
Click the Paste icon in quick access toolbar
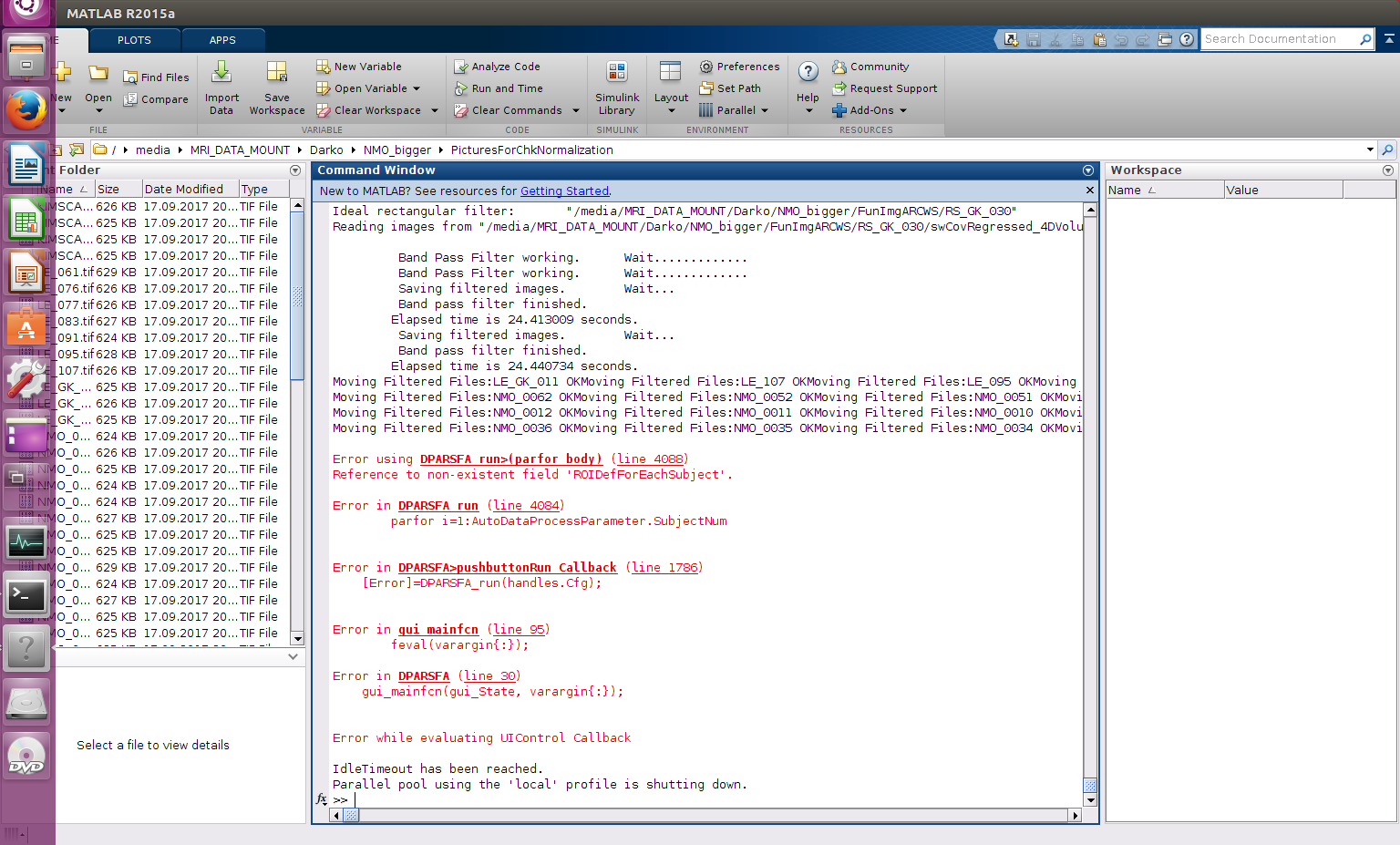click(1099, 39)
